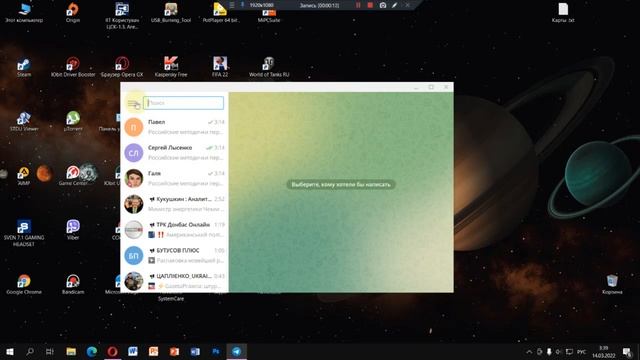Screen dimensions: 640x360
Task: Open the ТРК Донбас Онлайн channel
Action: (x=175, y=230)
